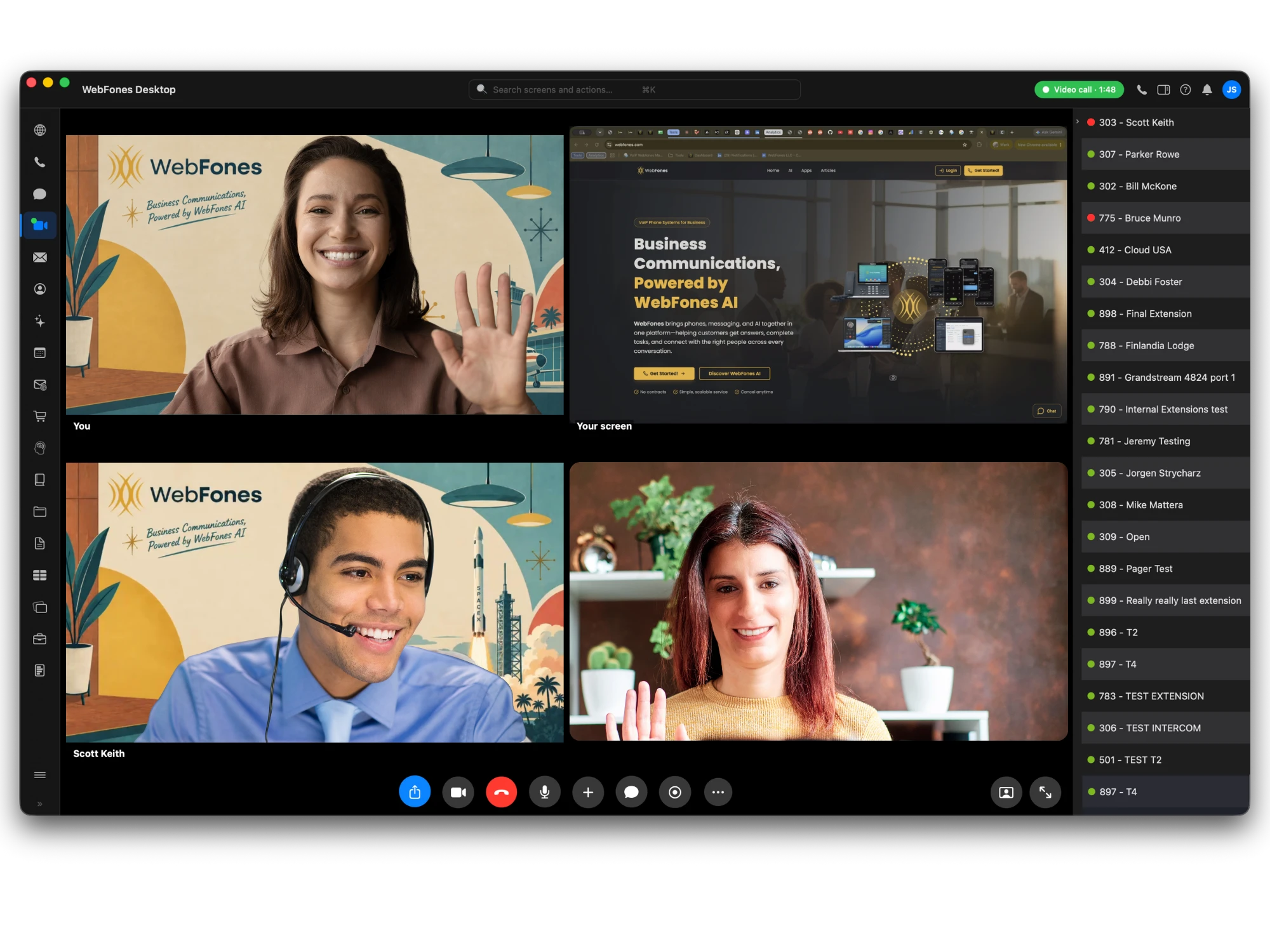Select extension 775 - Bruce Munro

(x=1165, y=218)
